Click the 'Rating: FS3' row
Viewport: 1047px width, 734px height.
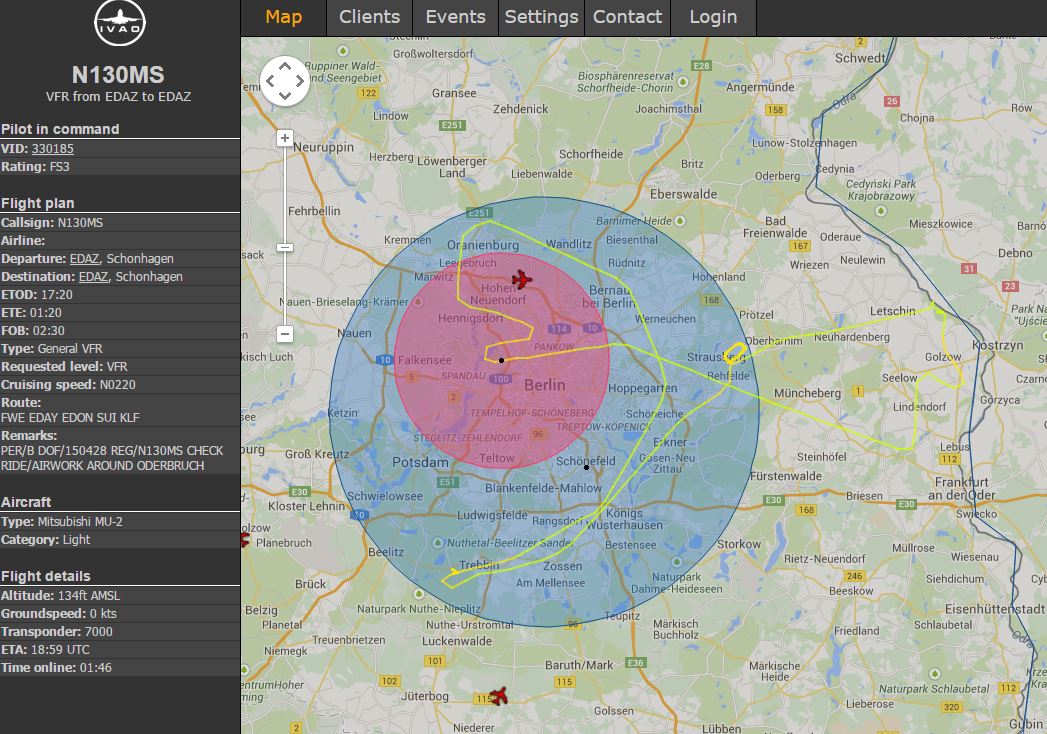120,167
